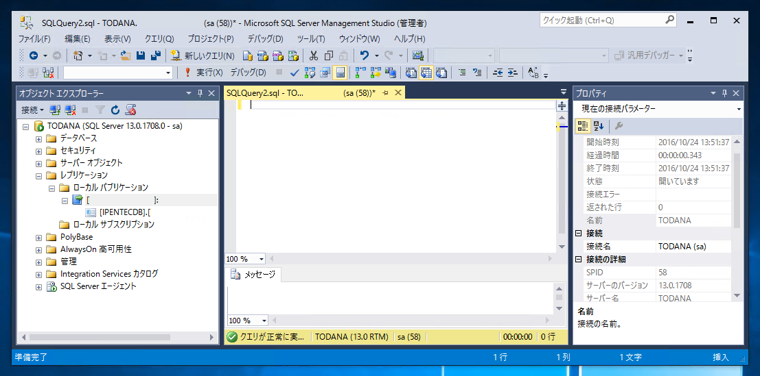Click Disconnect icon in Object Explorer toolbar

[x=71, y=110]
